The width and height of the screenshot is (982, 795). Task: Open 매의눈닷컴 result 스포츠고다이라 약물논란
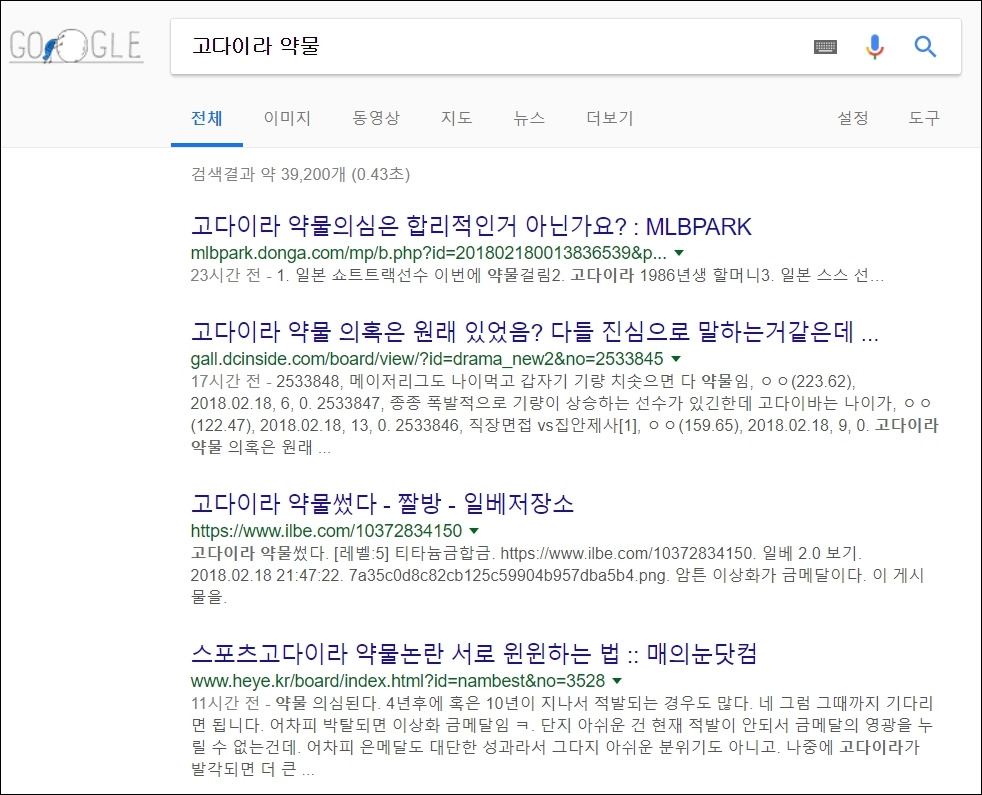click(474, 653)
